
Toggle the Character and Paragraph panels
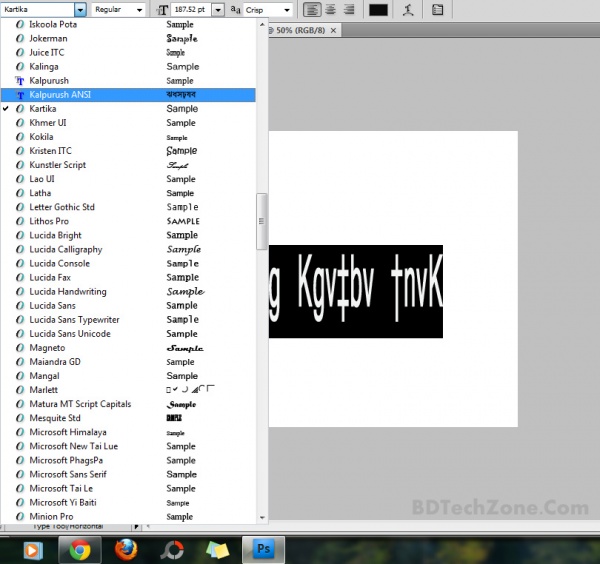pyautogui.click(x=437, y=10)
